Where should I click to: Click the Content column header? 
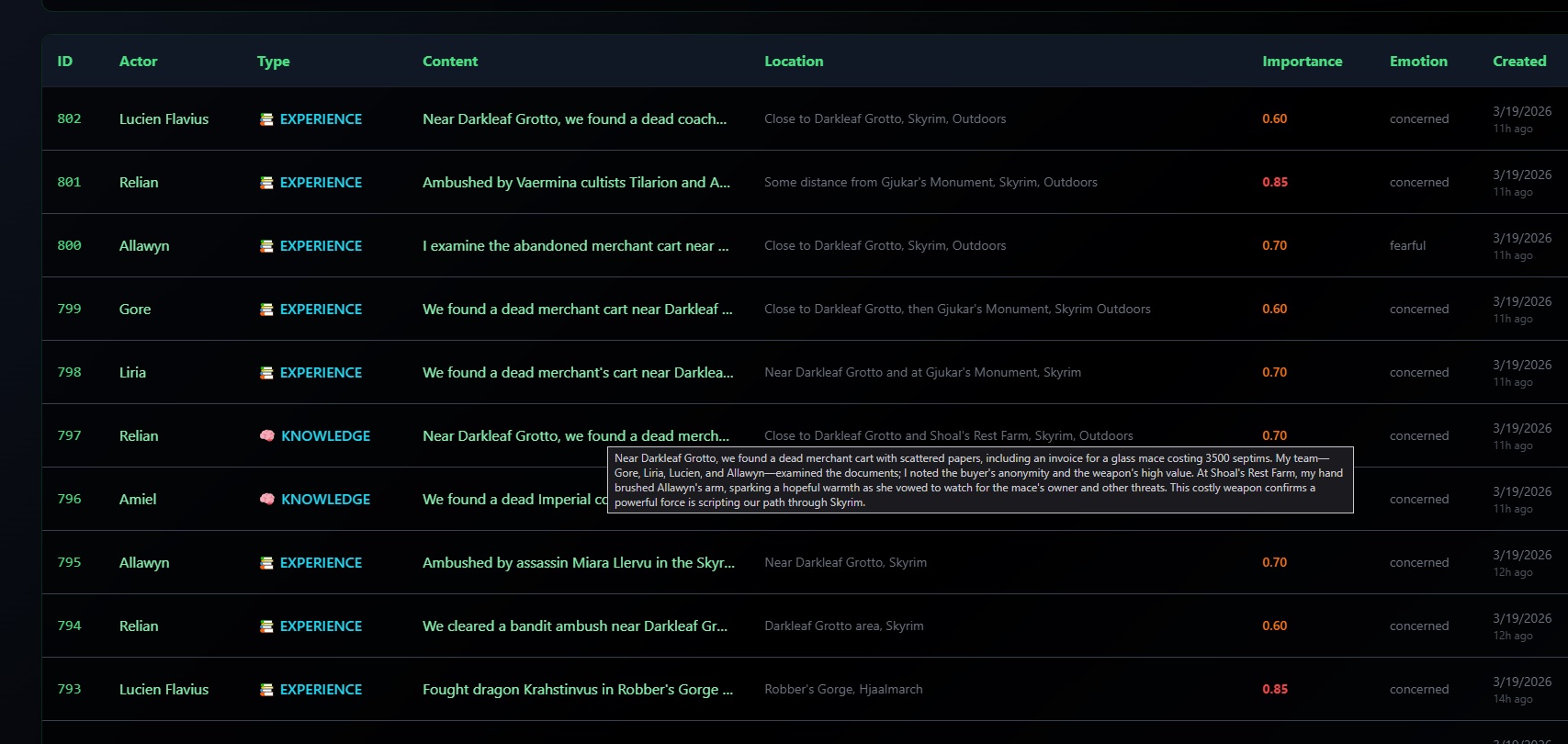coord(450,62)
